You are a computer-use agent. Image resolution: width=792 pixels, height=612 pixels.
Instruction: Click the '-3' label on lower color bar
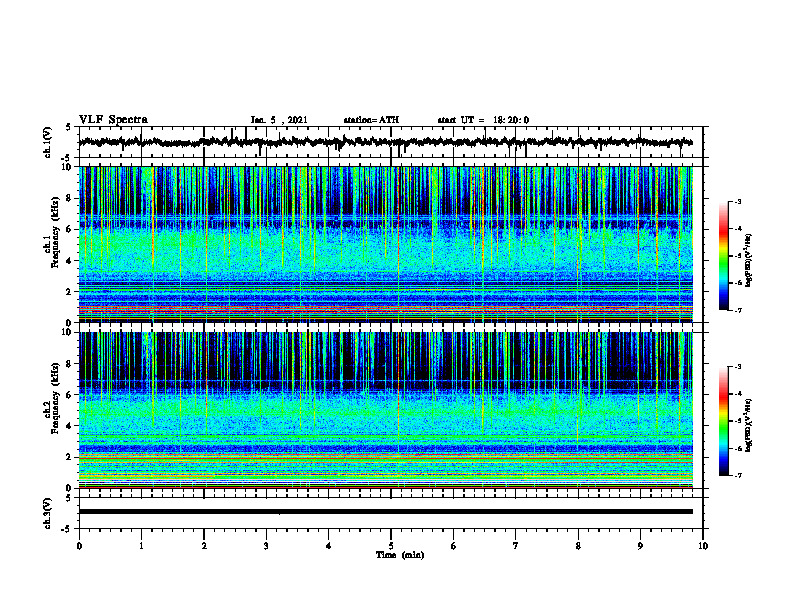[x=738, y=367]
